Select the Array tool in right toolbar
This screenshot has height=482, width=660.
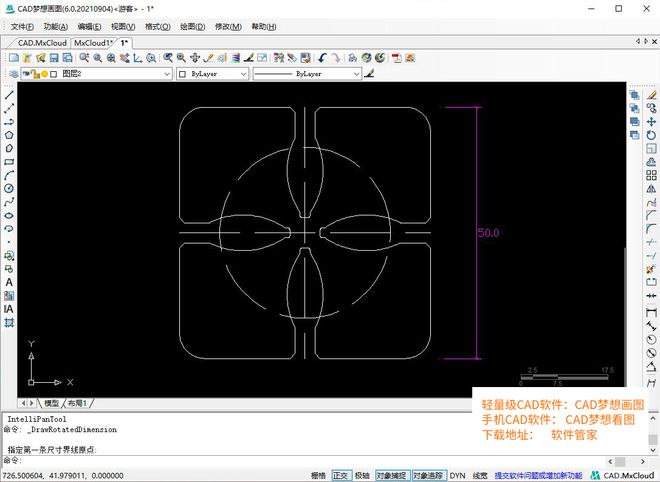click(651, 175)
